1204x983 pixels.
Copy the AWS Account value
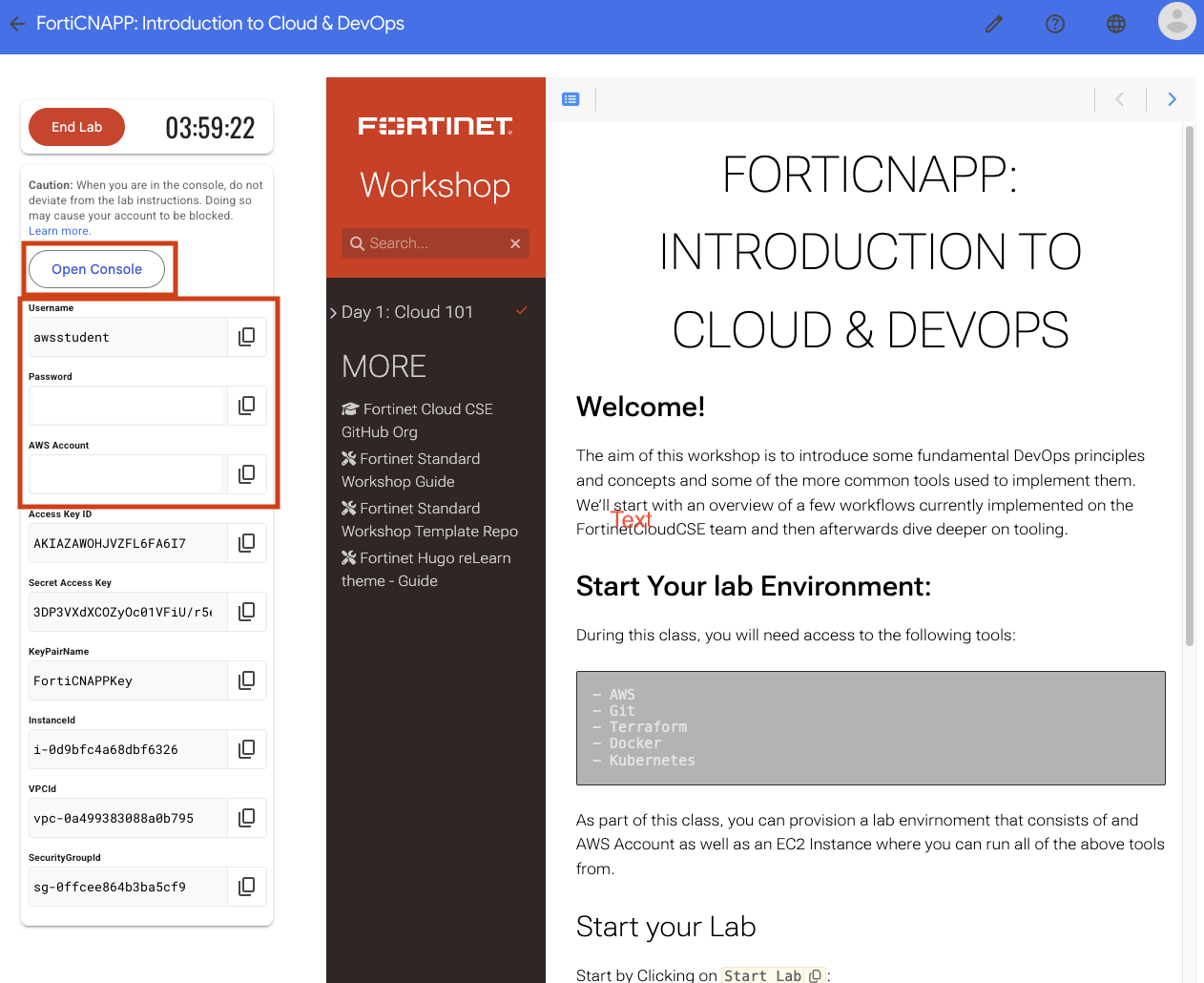coord(247,474)
